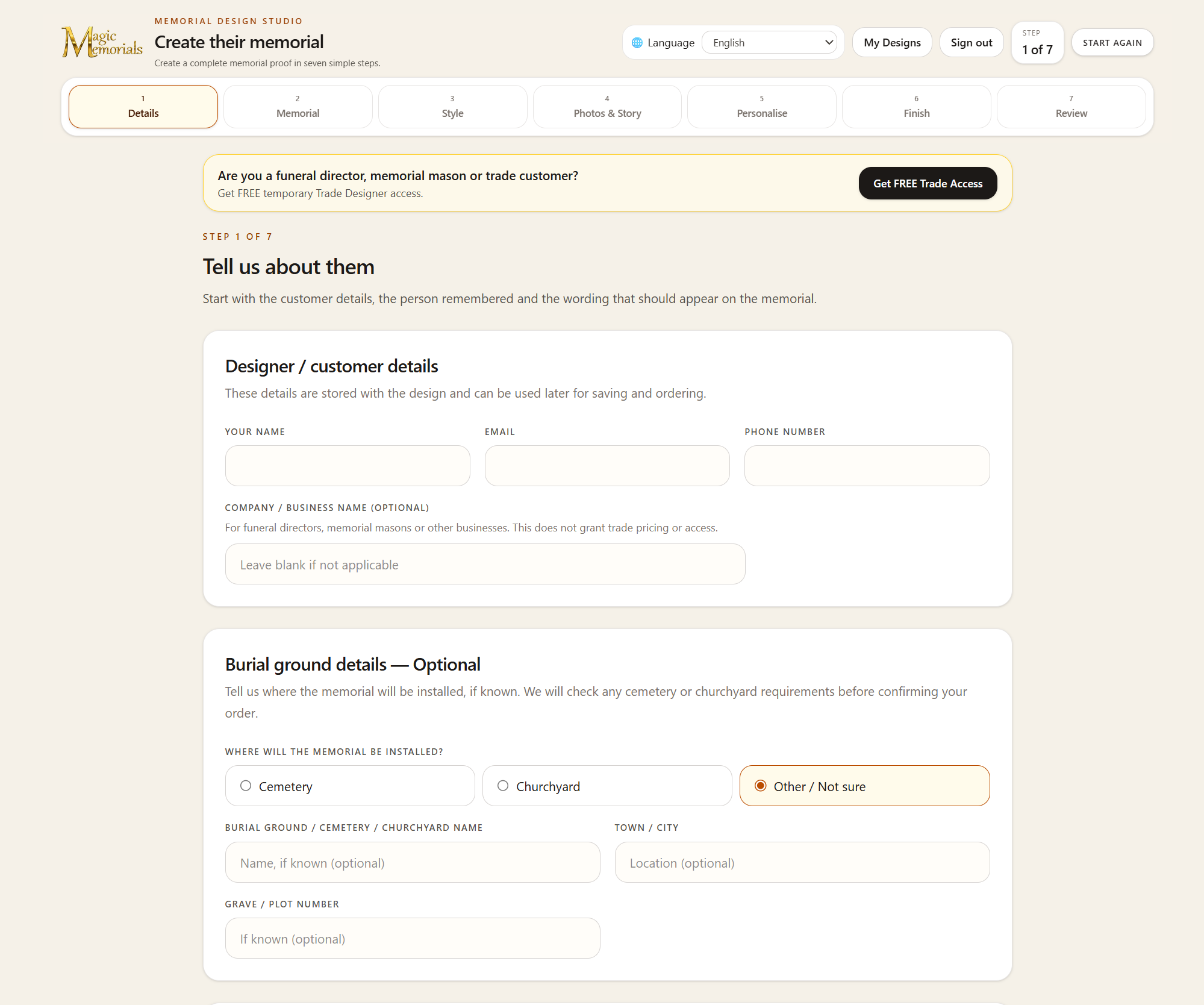
Task: Open the Review step tab
Action: point(1071,107)
